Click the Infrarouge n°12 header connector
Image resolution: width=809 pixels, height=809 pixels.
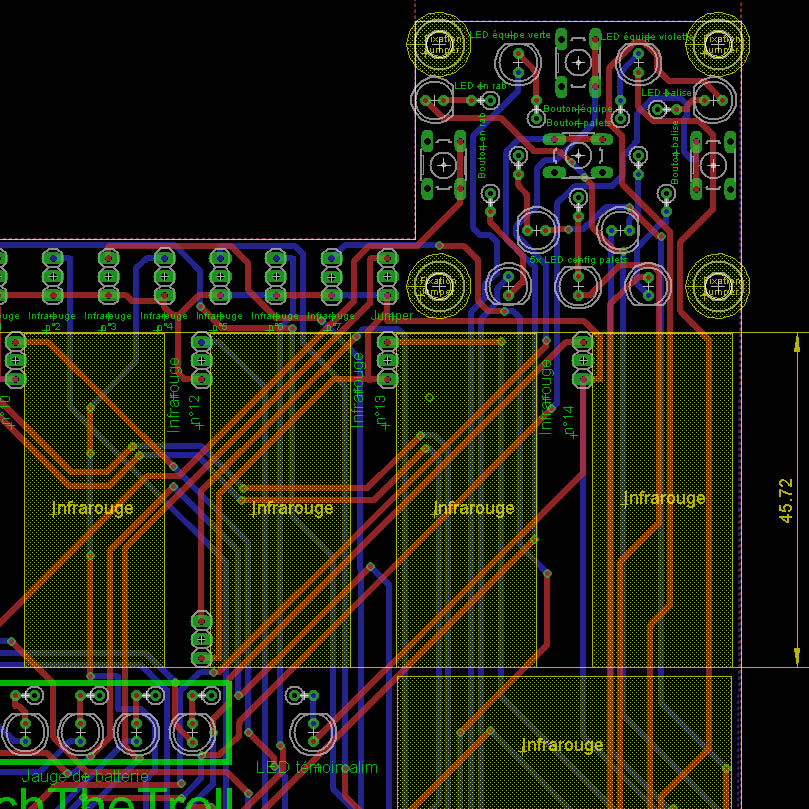[201, 359]
